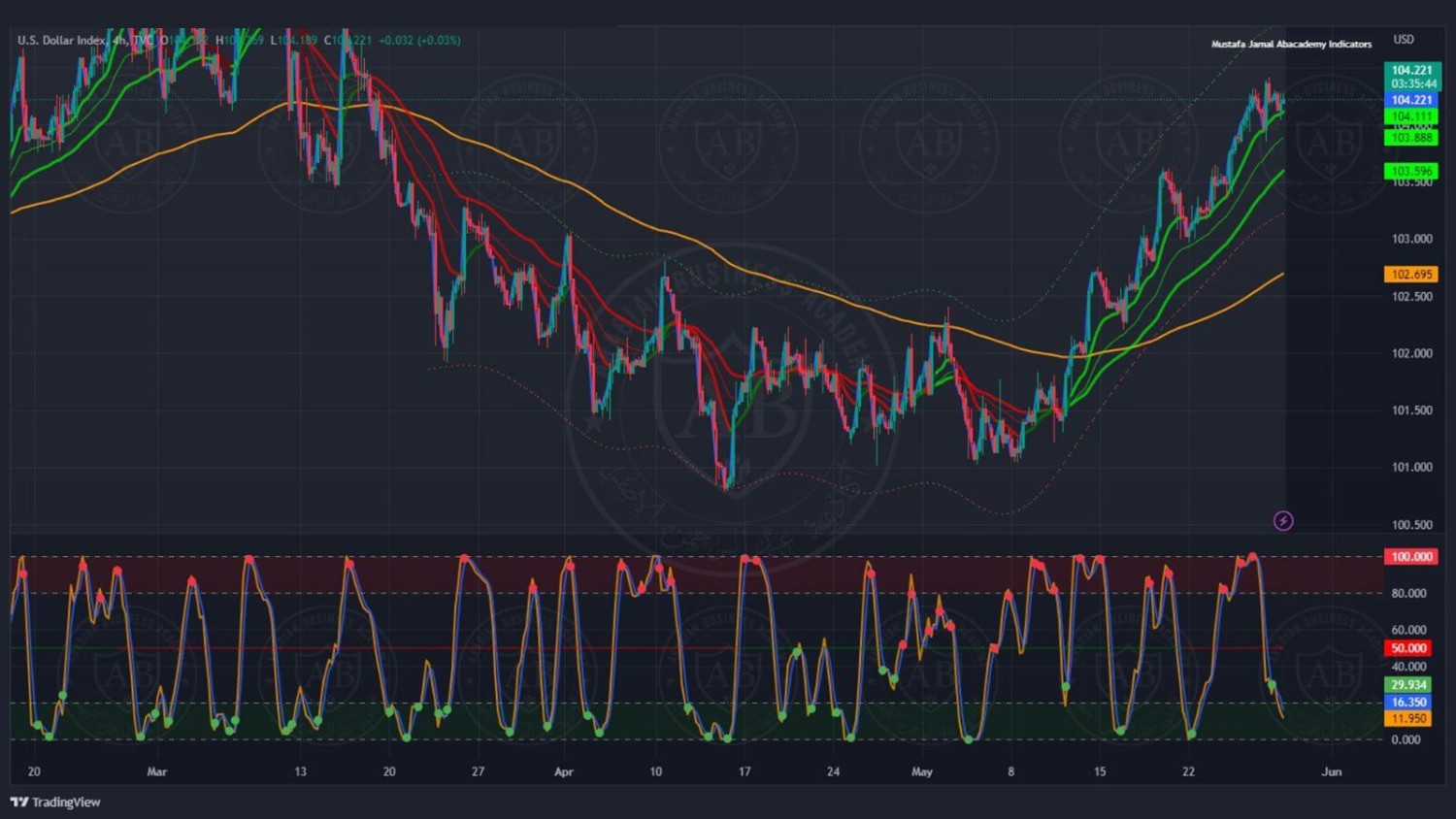Click 60.000 on the oscillator scale
Image resolution: width=1456 pixels, height=819 pixels.
pos(1408,630)
